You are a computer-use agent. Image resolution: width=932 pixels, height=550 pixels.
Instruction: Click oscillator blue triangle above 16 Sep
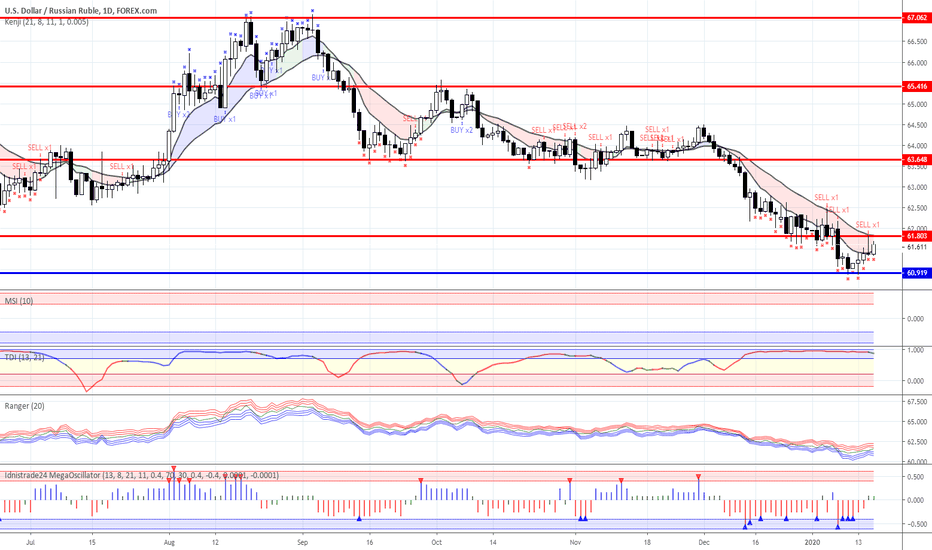point(358,517)
